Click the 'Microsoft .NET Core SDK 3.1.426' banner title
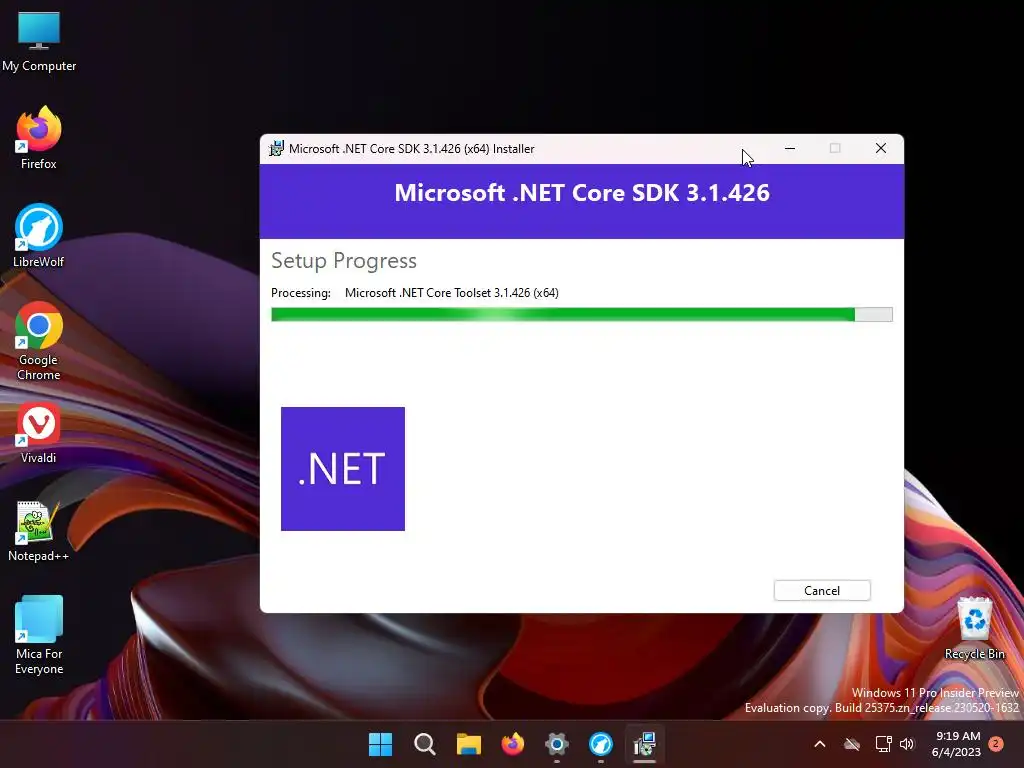The height and width of the screenshot is (768, 1024). (x=582, y=193)
